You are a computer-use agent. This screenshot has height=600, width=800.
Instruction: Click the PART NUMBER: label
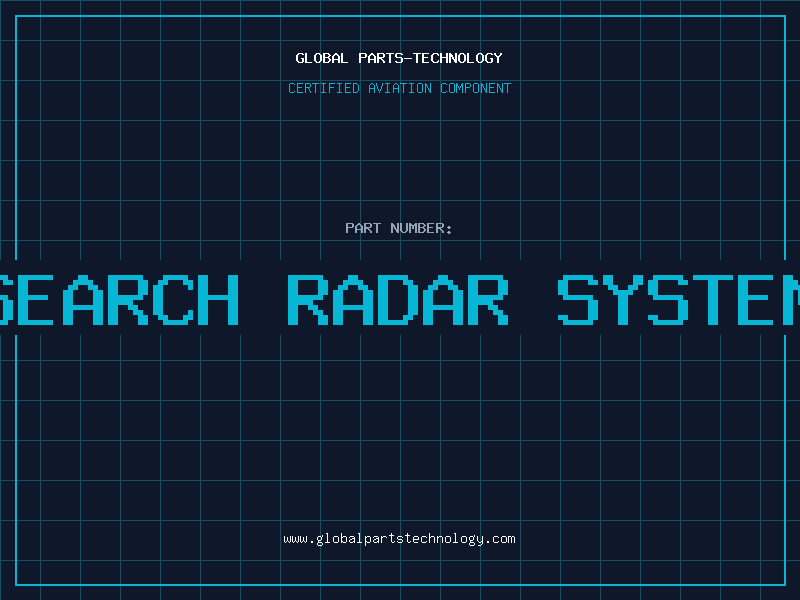click(x=399, y=228)
